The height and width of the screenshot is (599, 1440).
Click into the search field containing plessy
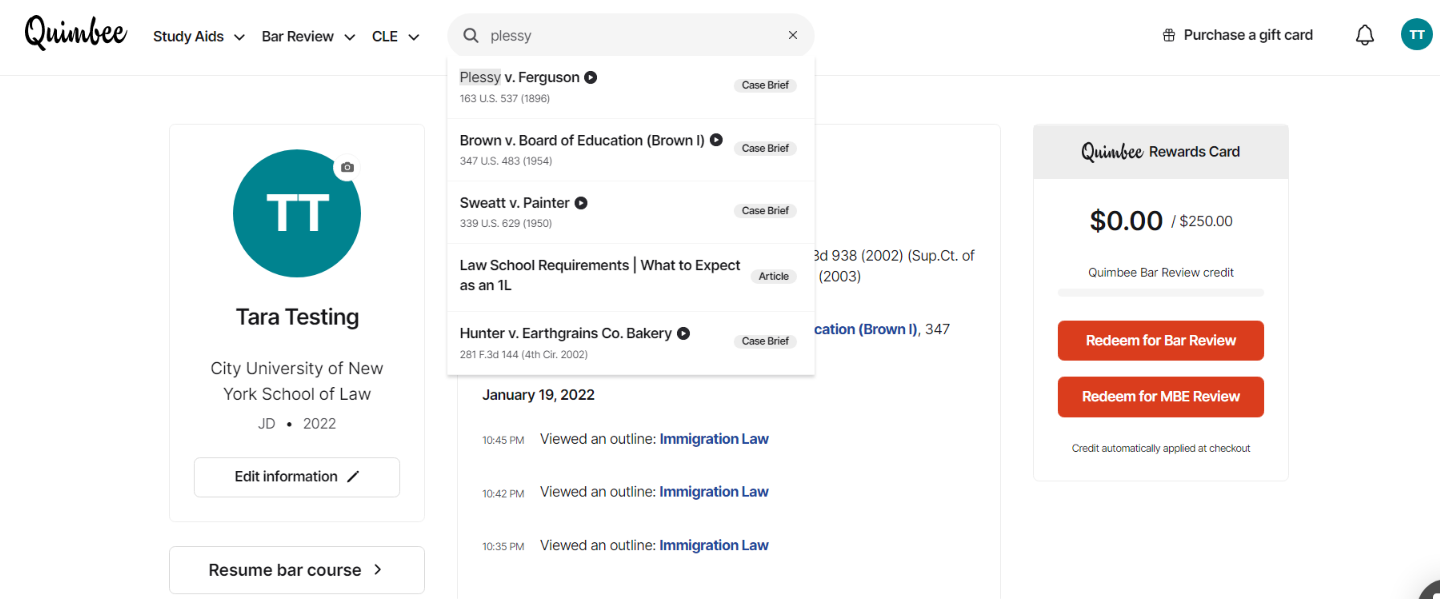(633, 36)
